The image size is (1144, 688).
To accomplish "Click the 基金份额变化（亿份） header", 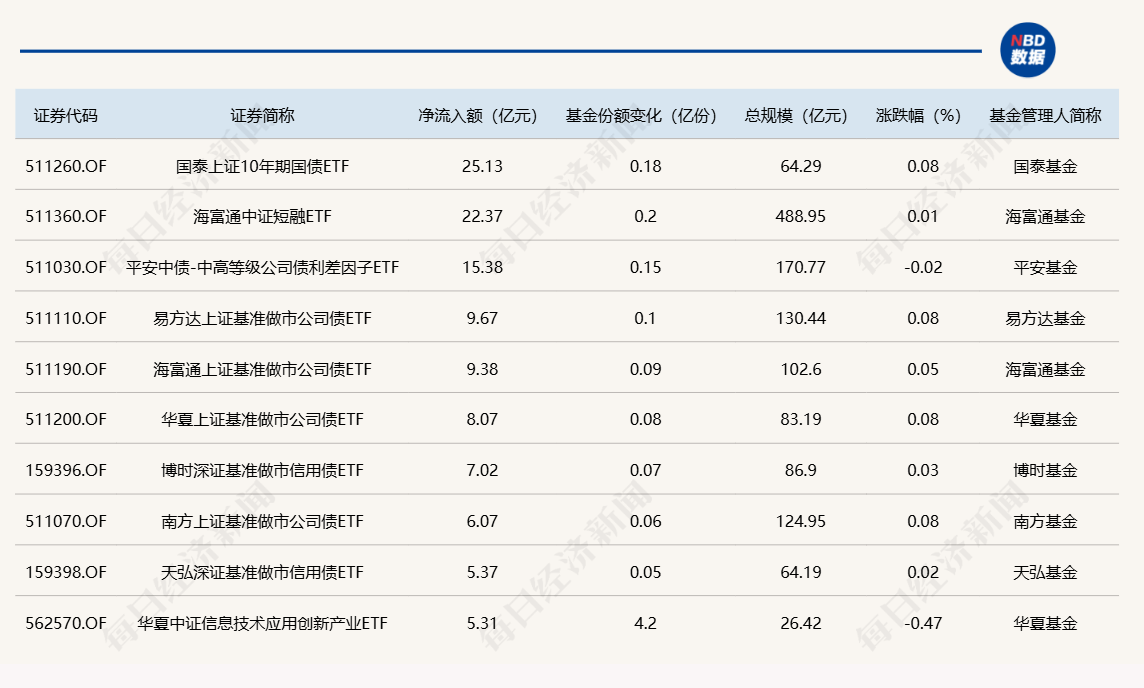I will coord(641,115).
